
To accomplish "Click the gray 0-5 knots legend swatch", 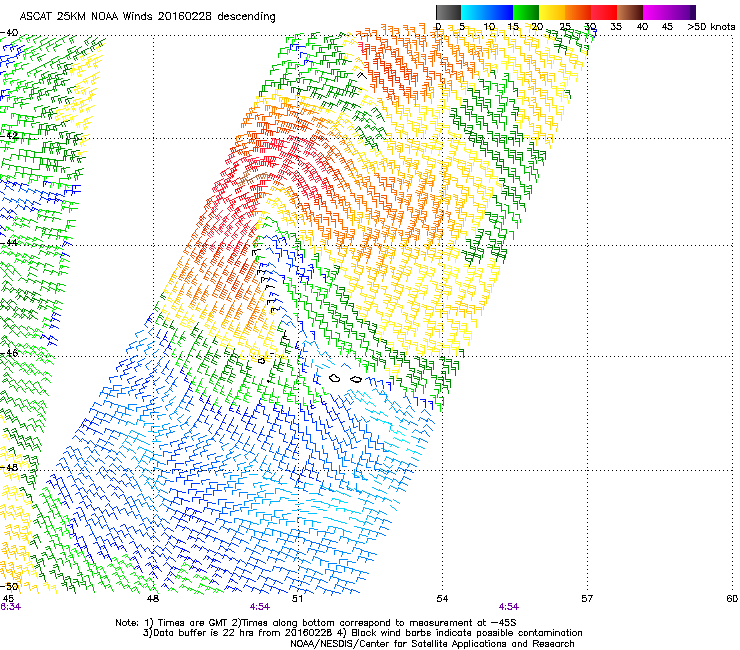I will tap(448, 12).
